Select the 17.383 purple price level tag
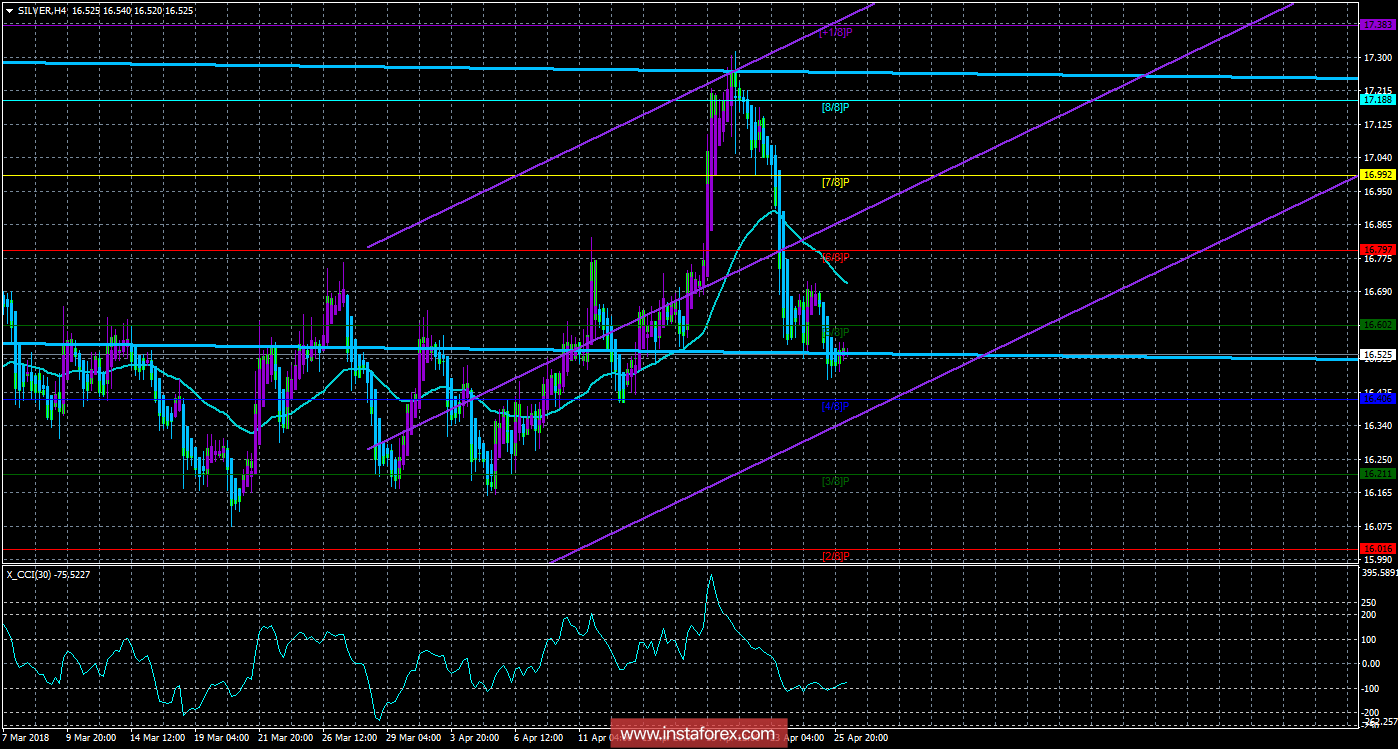 pos(1376,24)
